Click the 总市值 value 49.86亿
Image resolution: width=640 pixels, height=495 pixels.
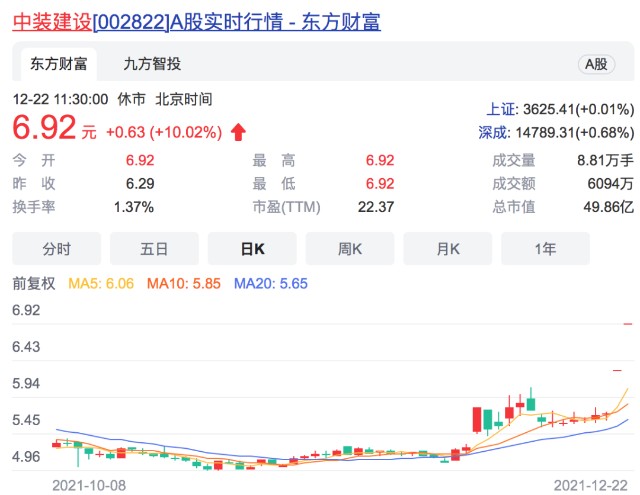(x=609, y=207)
